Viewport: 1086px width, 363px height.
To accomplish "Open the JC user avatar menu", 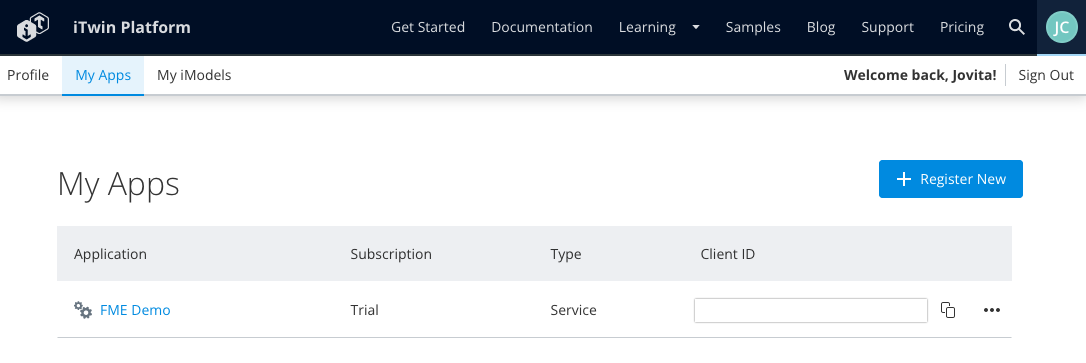I will click(1061, 28).
